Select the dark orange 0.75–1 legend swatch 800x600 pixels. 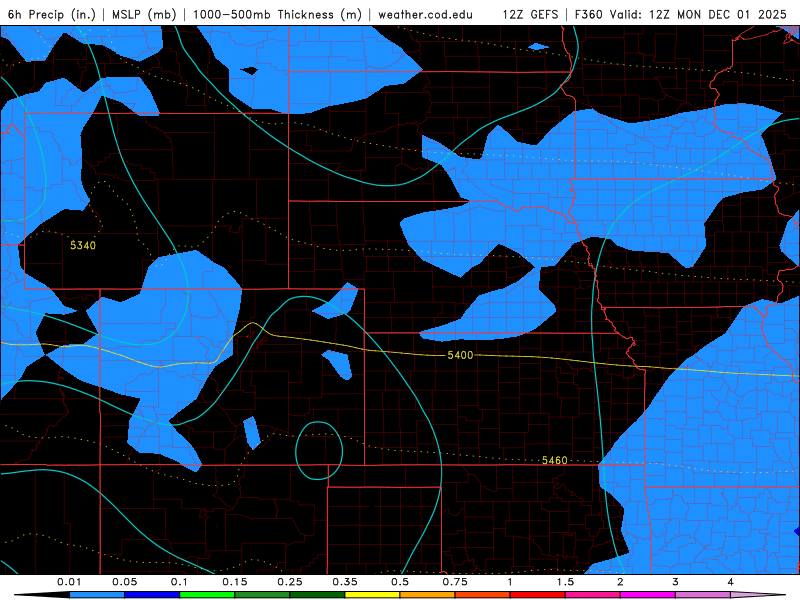pyautogui.click(x=483, y=595)
